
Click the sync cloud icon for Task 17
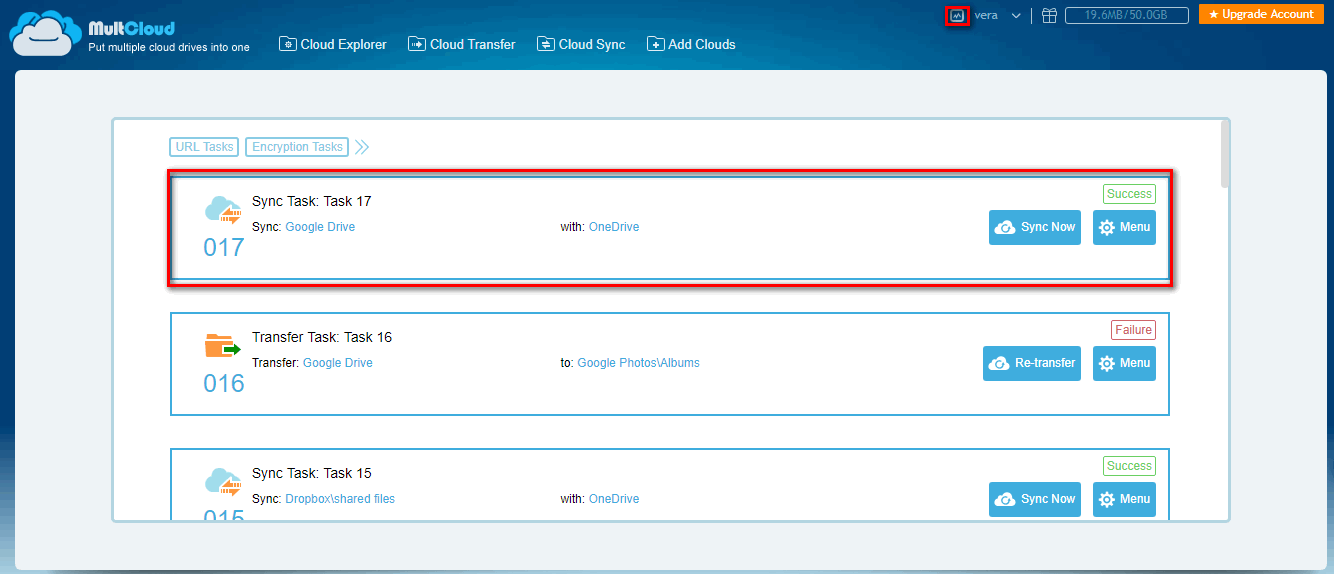point(224,210)
